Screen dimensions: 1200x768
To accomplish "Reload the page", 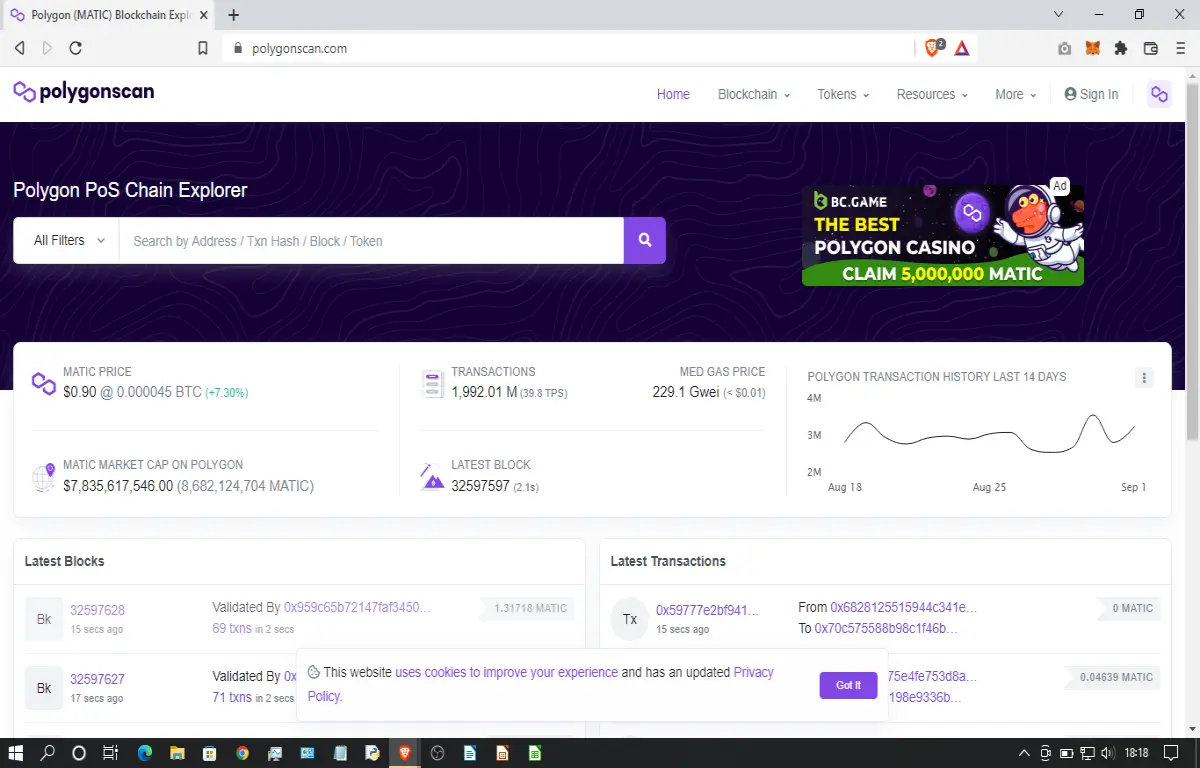I will 75,48.
